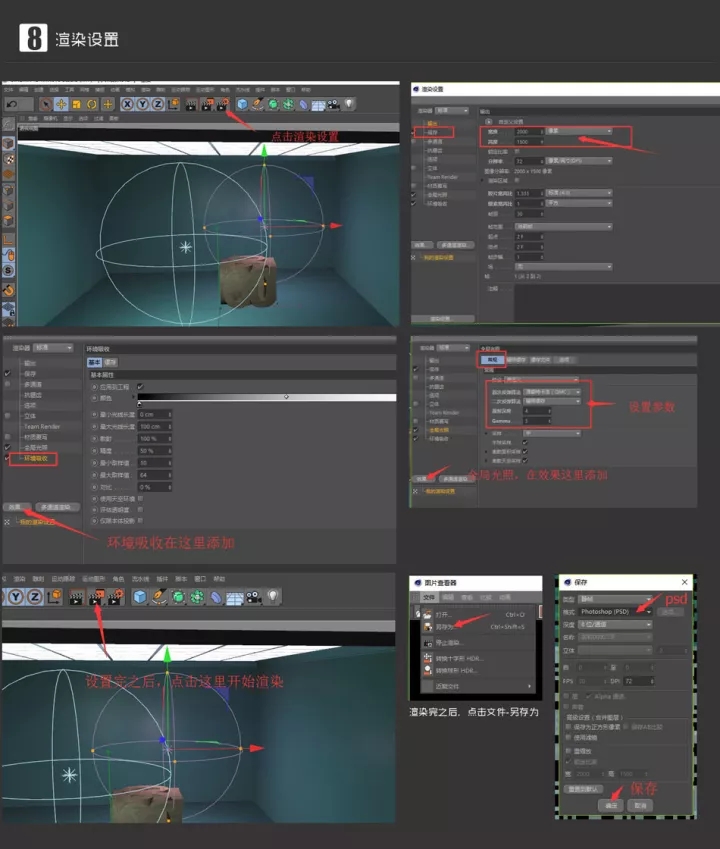Click the Snap 'S' icon in the left sidebar

pyautogui.click(x=8, y=270)
